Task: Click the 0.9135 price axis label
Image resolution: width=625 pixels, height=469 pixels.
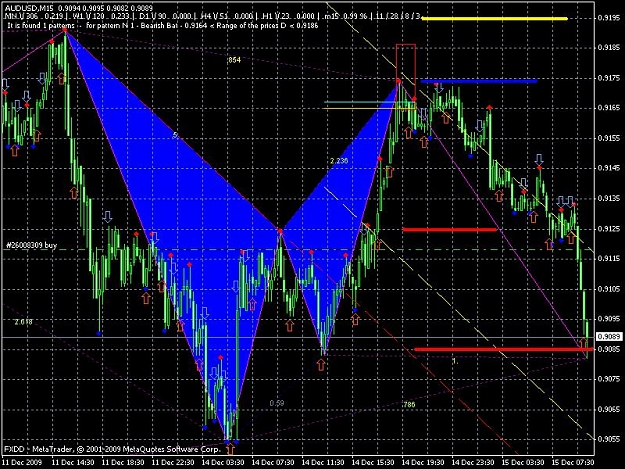Action: tap(609, 198)
